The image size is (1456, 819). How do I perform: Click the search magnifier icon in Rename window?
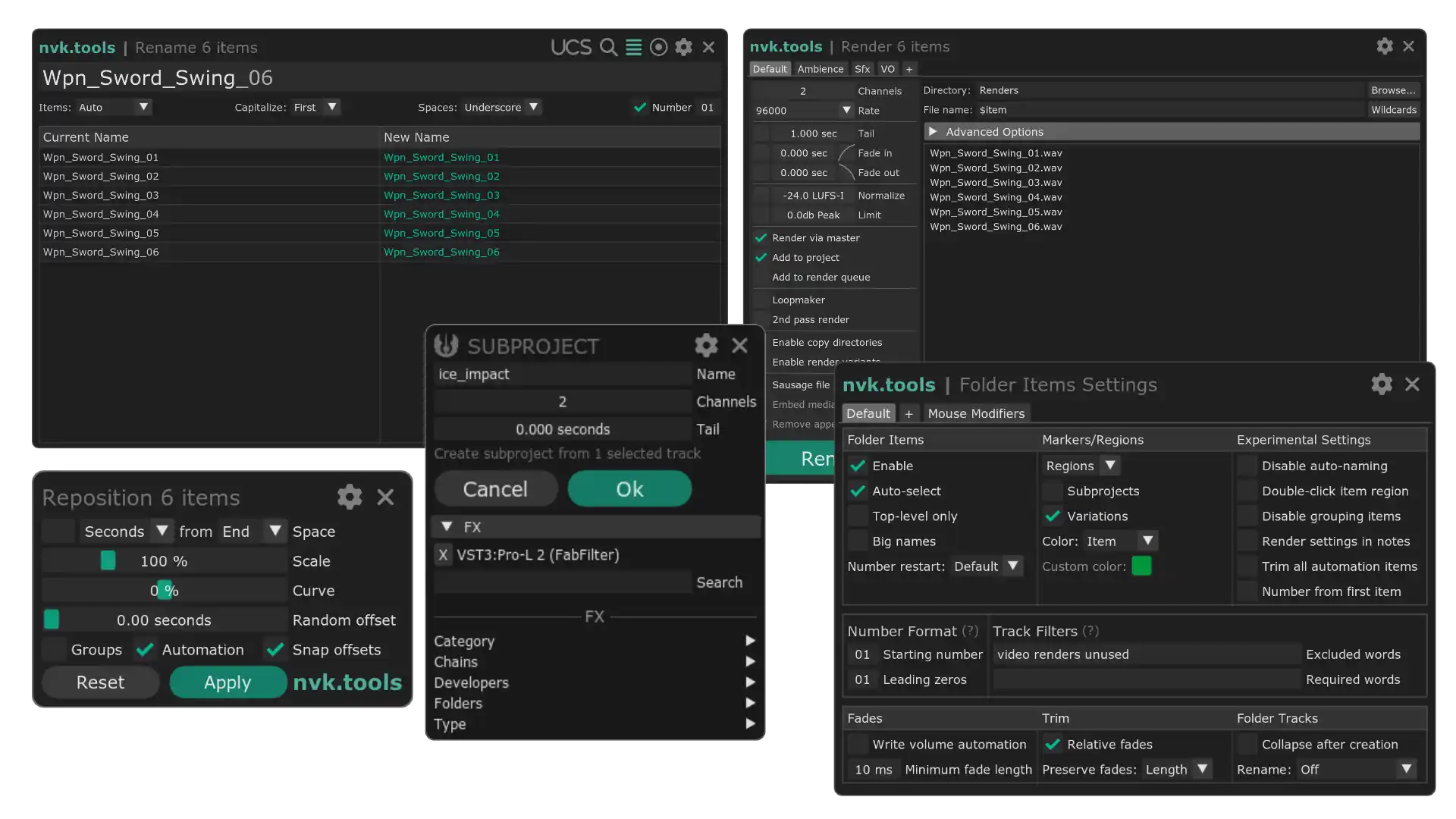click(608, 47)
